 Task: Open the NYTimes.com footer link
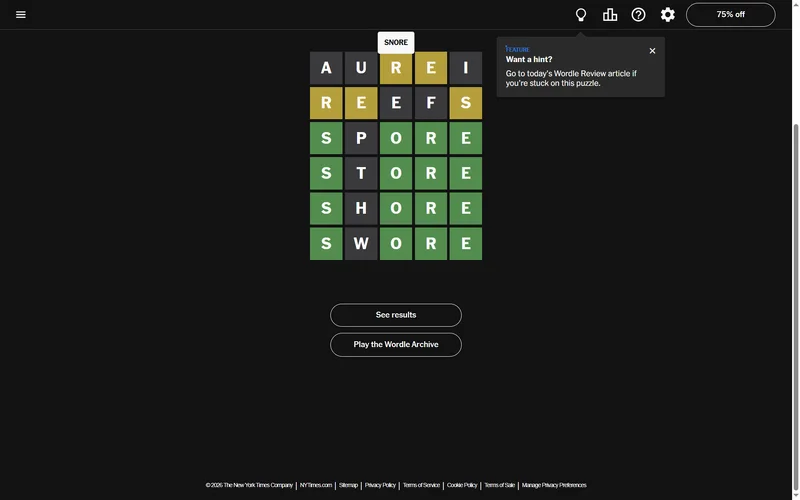coord(316,485)
